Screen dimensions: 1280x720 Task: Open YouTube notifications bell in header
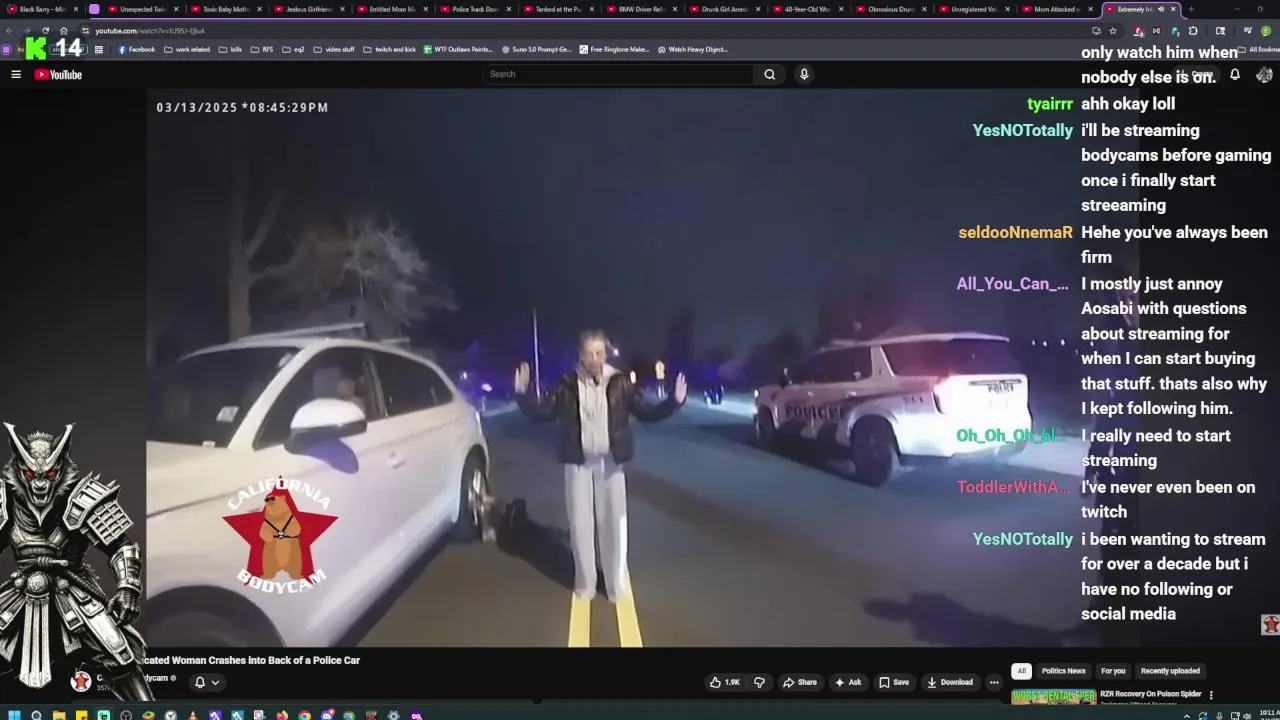[1235, 75]
